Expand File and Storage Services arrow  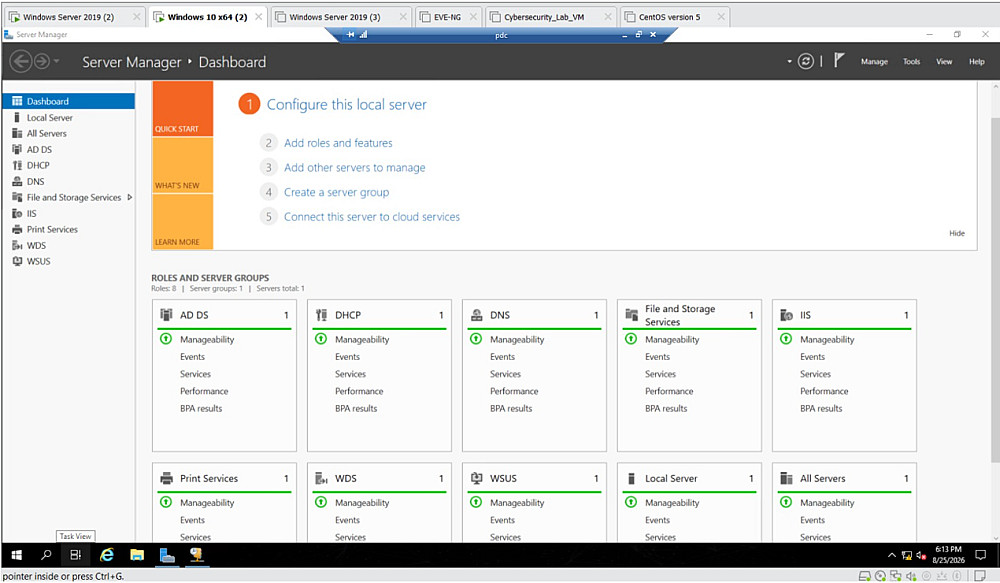point(129,197)
